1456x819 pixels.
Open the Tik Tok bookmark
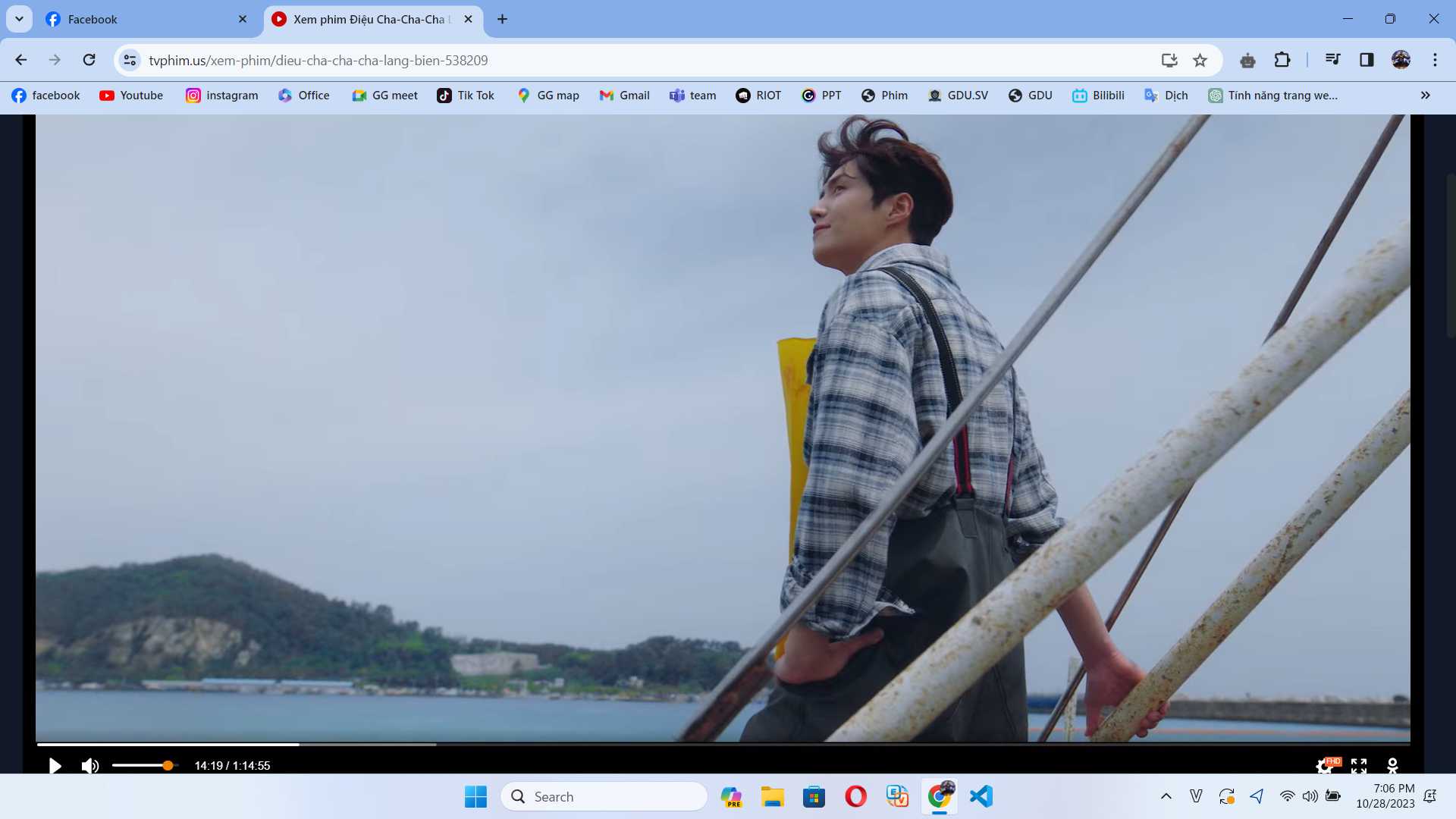466,96
